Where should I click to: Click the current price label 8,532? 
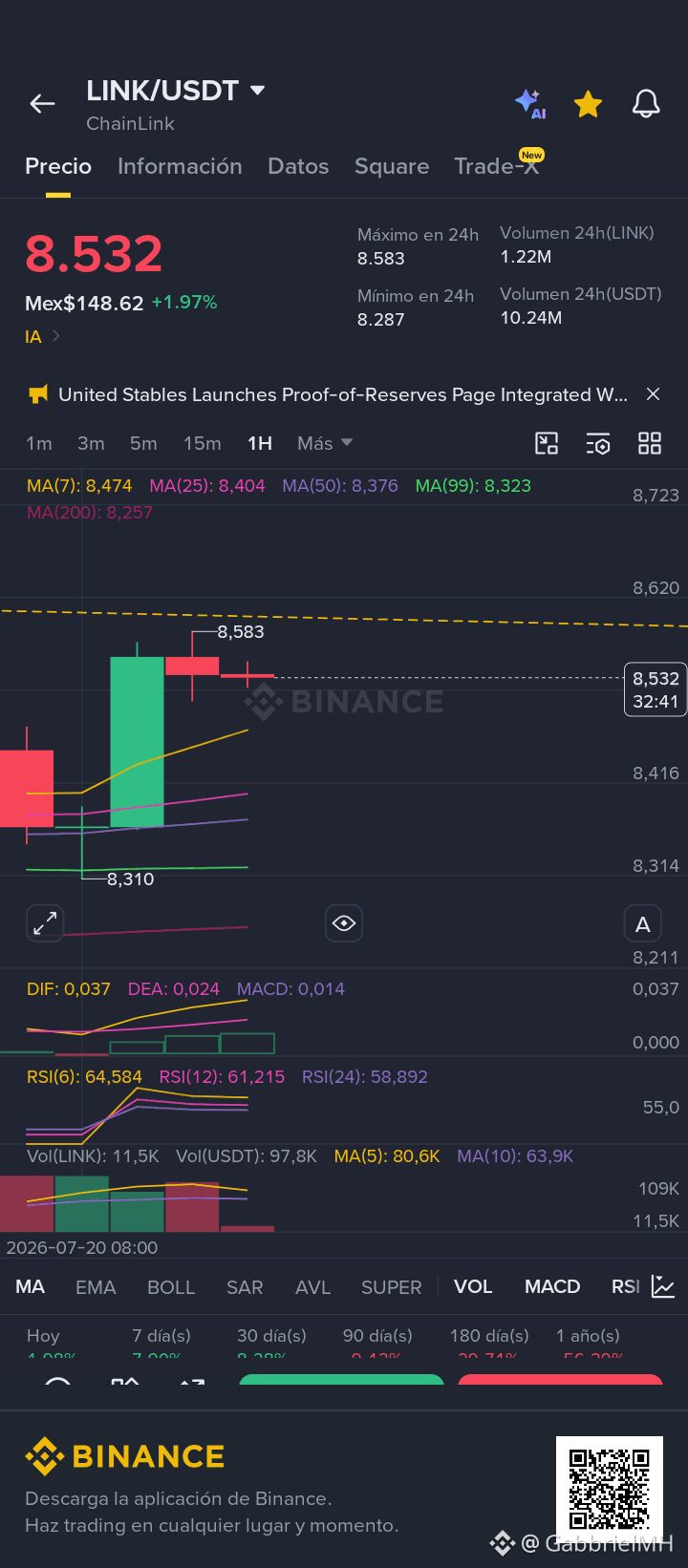click(656, 689)
